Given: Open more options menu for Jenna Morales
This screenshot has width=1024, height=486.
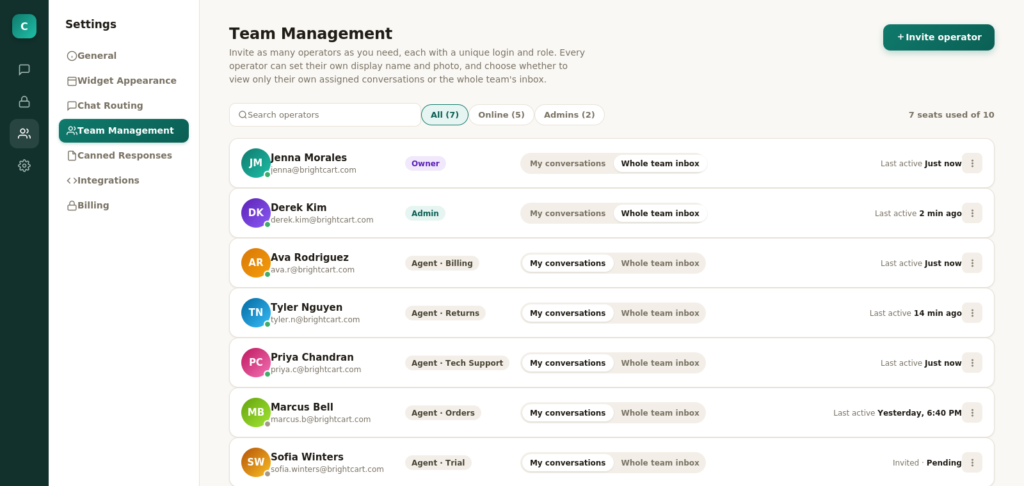Looking at the screenshot, I should tap(972, 163).
